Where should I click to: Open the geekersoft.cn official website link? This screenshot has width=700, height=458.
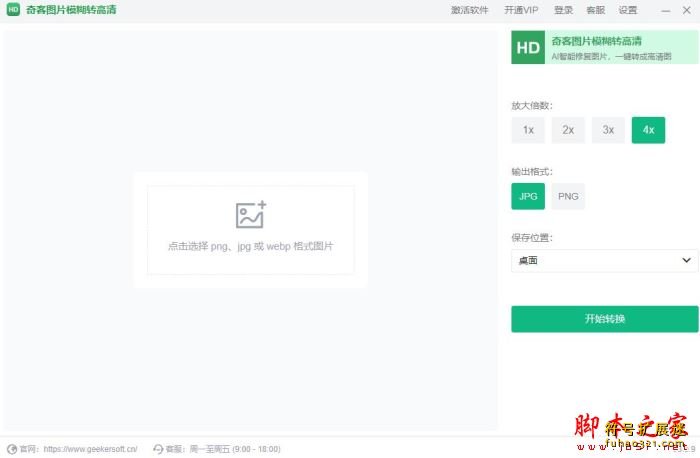click(x=90, y=449)
